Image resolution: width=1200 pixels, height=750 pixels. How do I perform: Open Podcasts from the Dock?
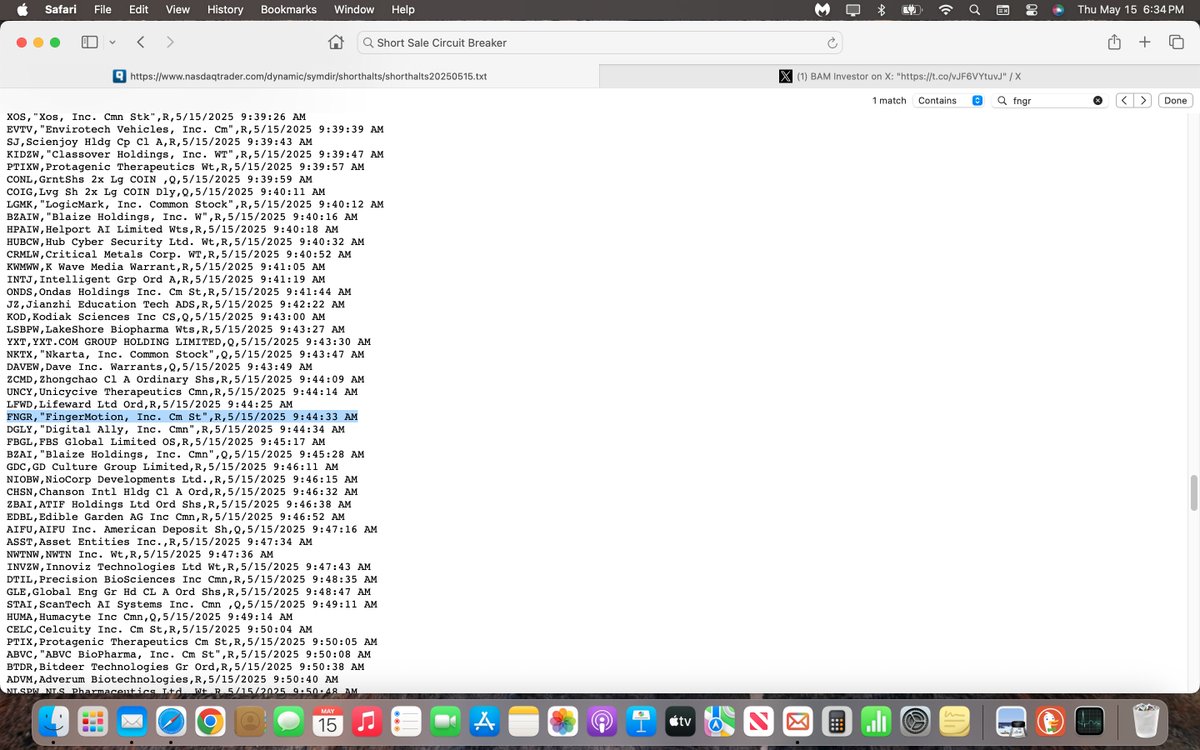pos(601,721)
